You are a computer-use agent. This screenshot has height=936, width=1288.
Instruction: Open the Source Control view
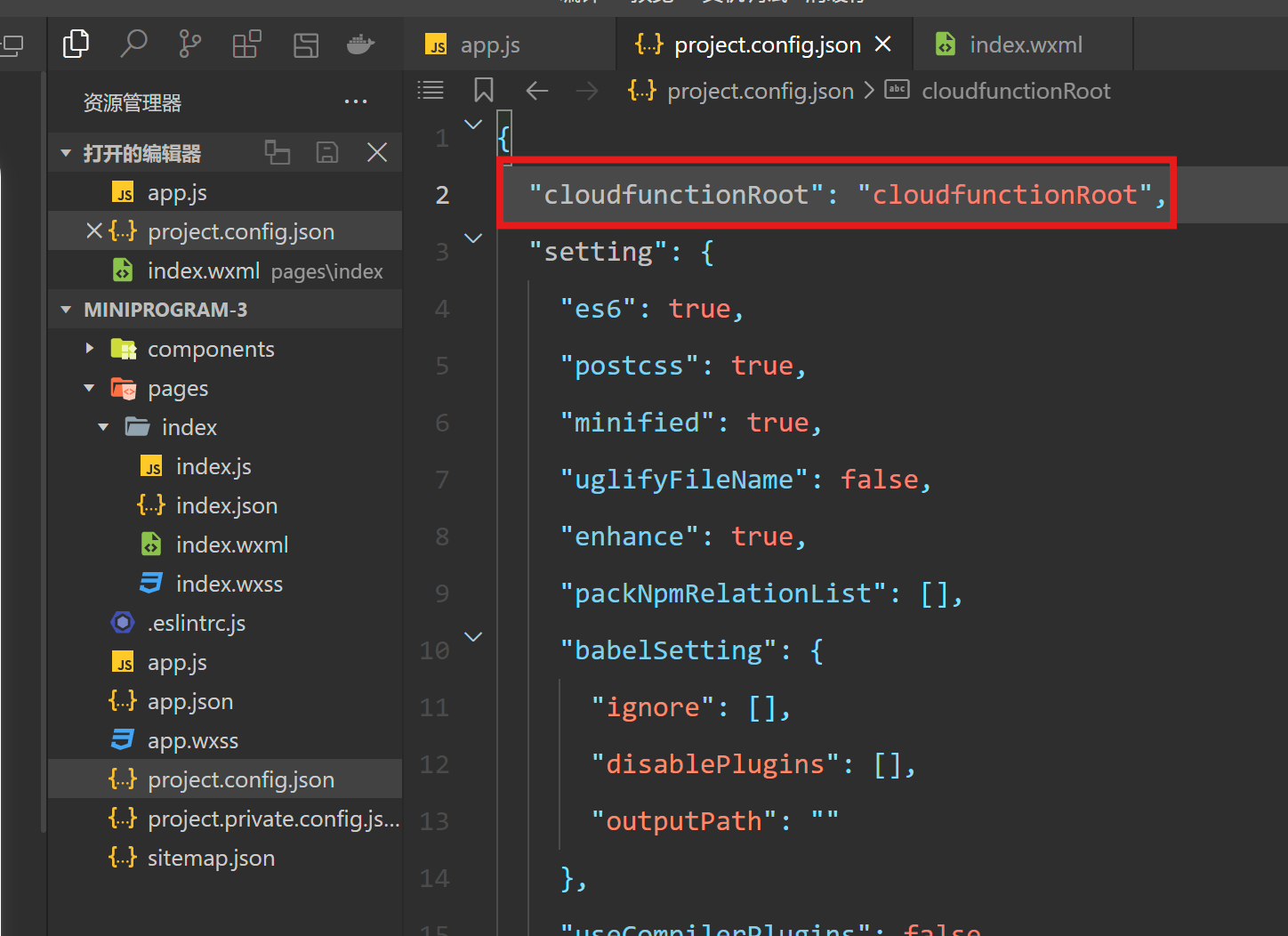coord(189,43)
